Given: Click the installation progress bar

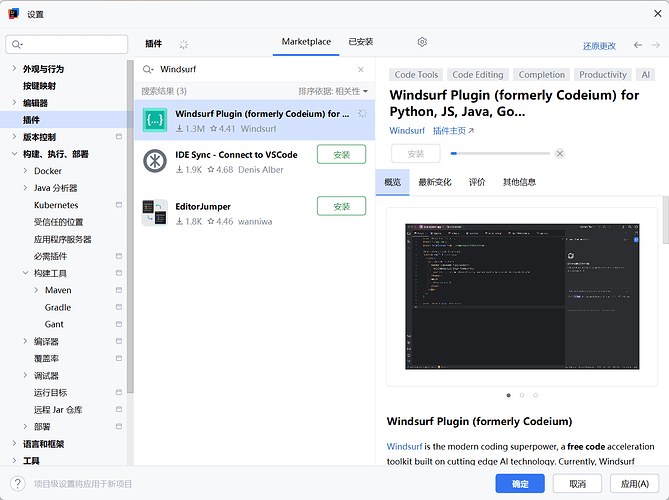Looking at the screenshot, I should pos(500,154).
